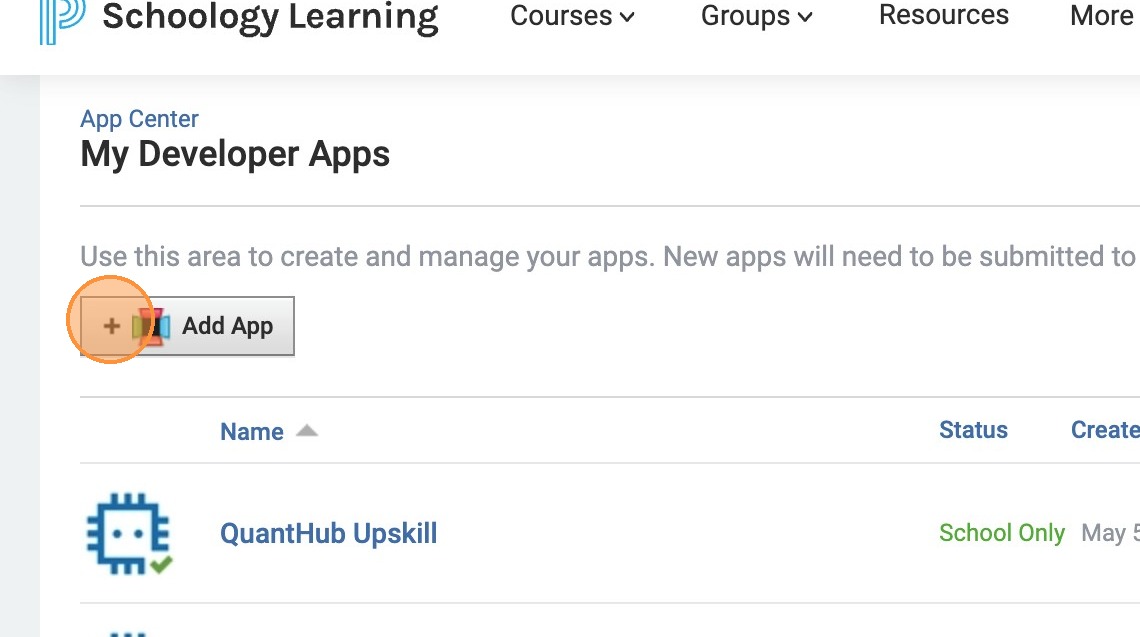Open the More menu in the header
The width and height of the screenshot is (1140, 637).
coord(1101,16)
